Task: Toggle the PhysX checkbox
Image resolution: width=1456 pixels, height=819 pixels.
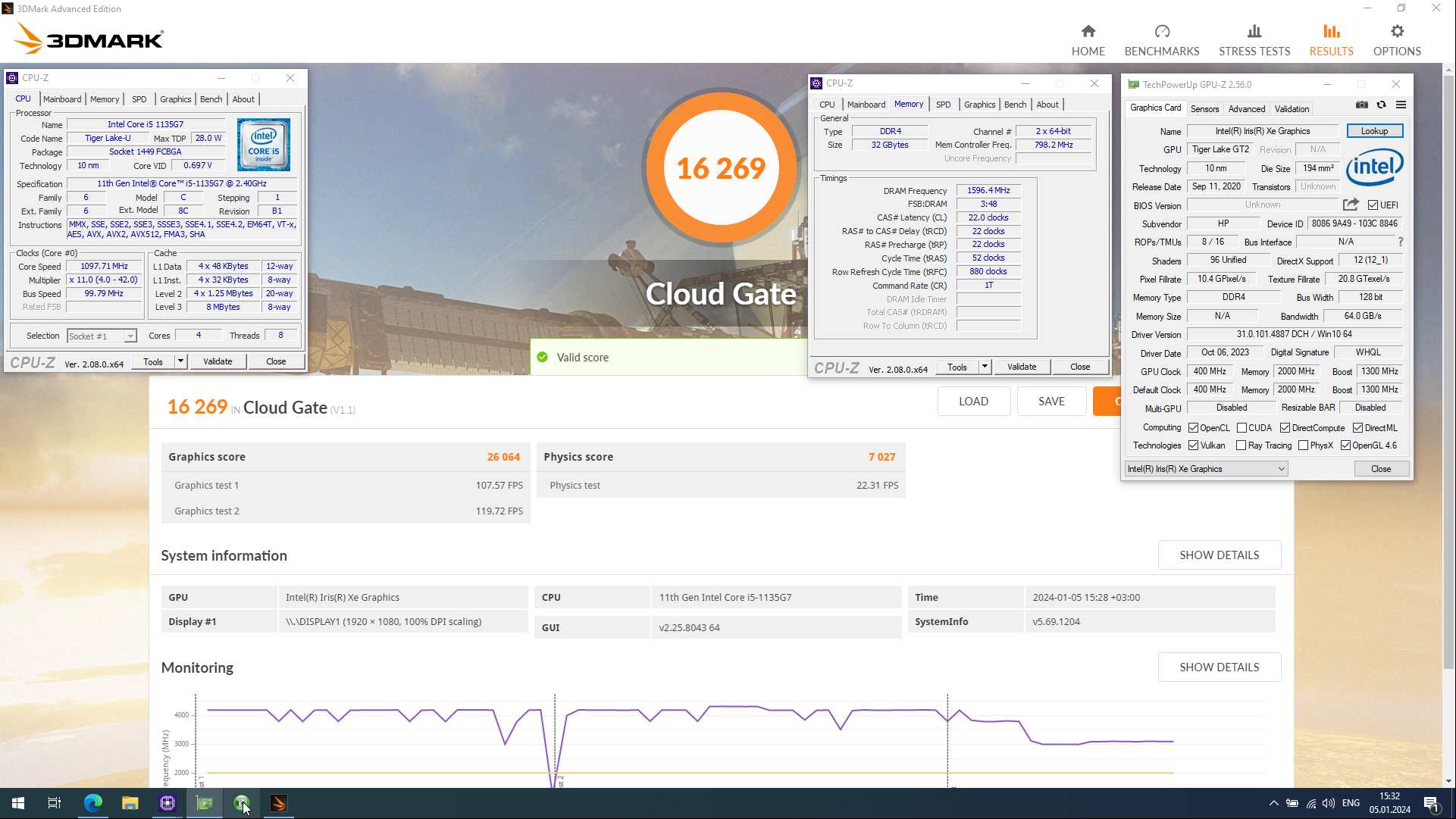Action: point(1303,445)
